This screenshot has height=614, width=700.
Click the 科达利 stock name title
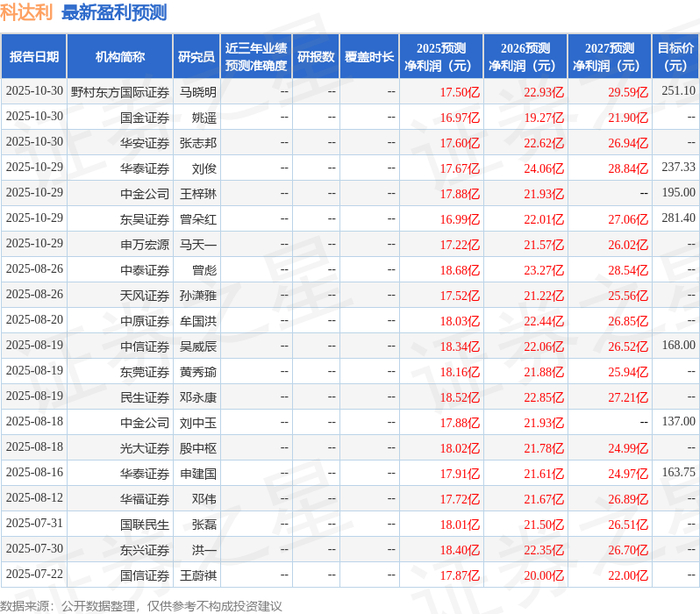tap(26, 13)
